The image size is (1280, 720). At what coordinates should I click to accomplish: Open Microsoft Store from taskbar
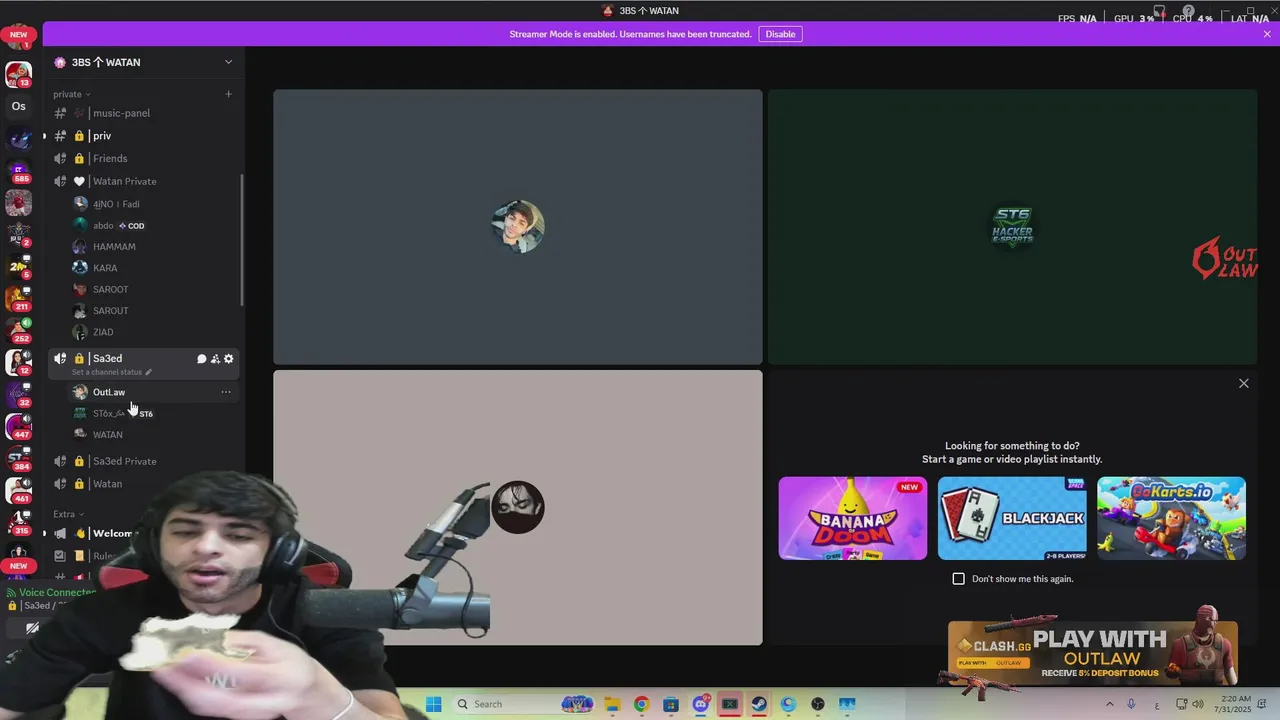[x=671, y=704]
